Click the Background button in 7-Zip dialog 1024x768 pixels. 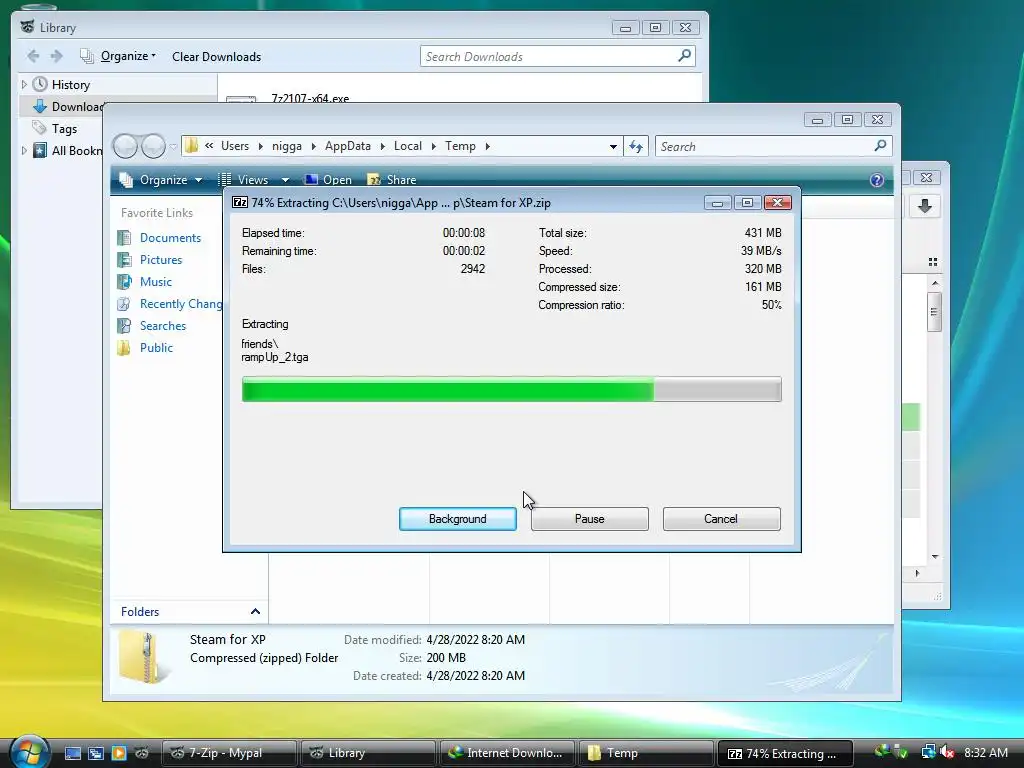click(x=457, y=519)
